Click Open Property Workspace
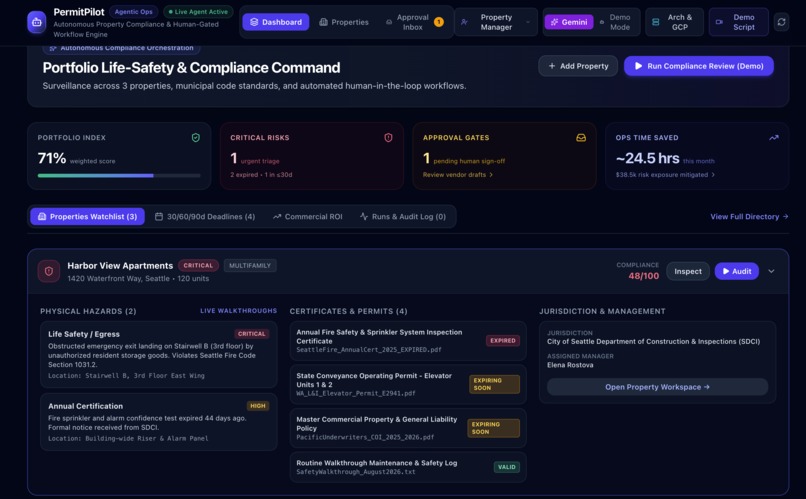The width and height of the screenshot is (806, 499). tap(657, 387)
